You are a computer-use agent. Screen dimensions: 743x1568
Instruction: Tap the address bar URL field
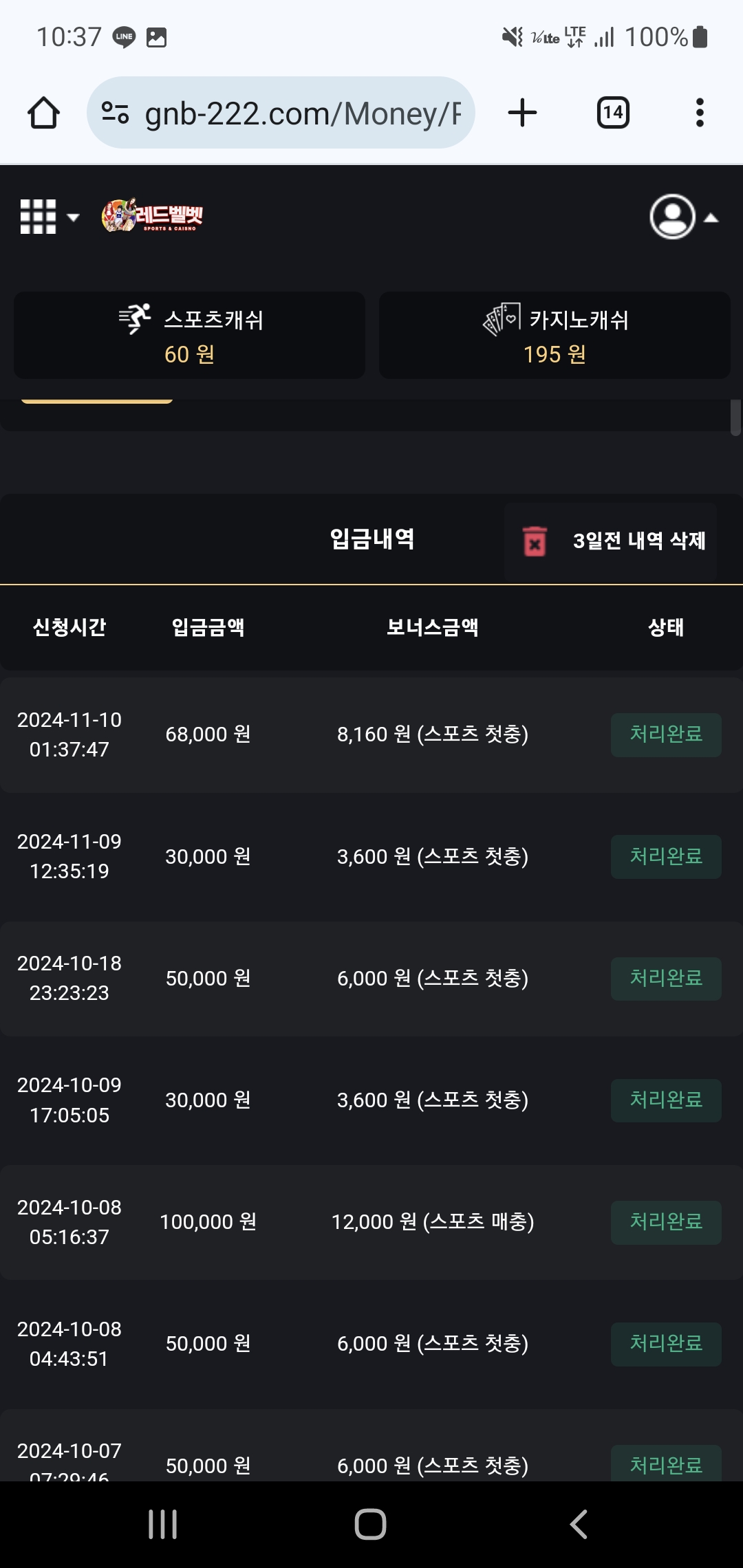[x=303, y=113]
